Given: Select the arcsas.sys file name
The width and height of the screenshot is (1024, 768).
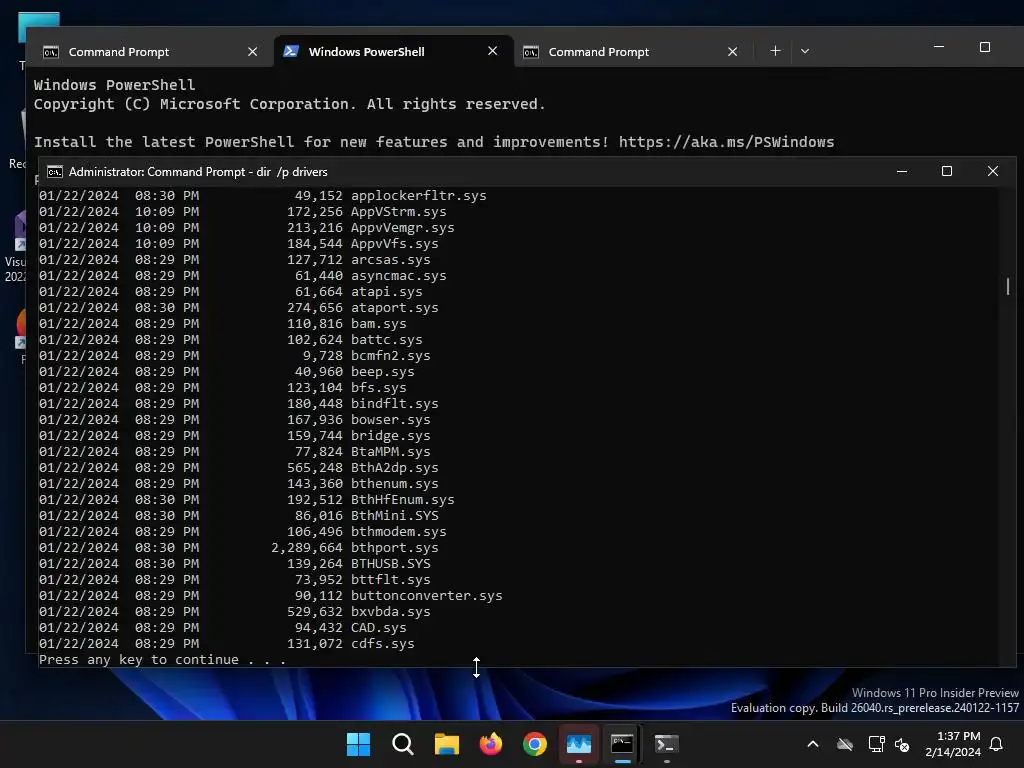Looking at the screenshot, I should click(391, 259).
